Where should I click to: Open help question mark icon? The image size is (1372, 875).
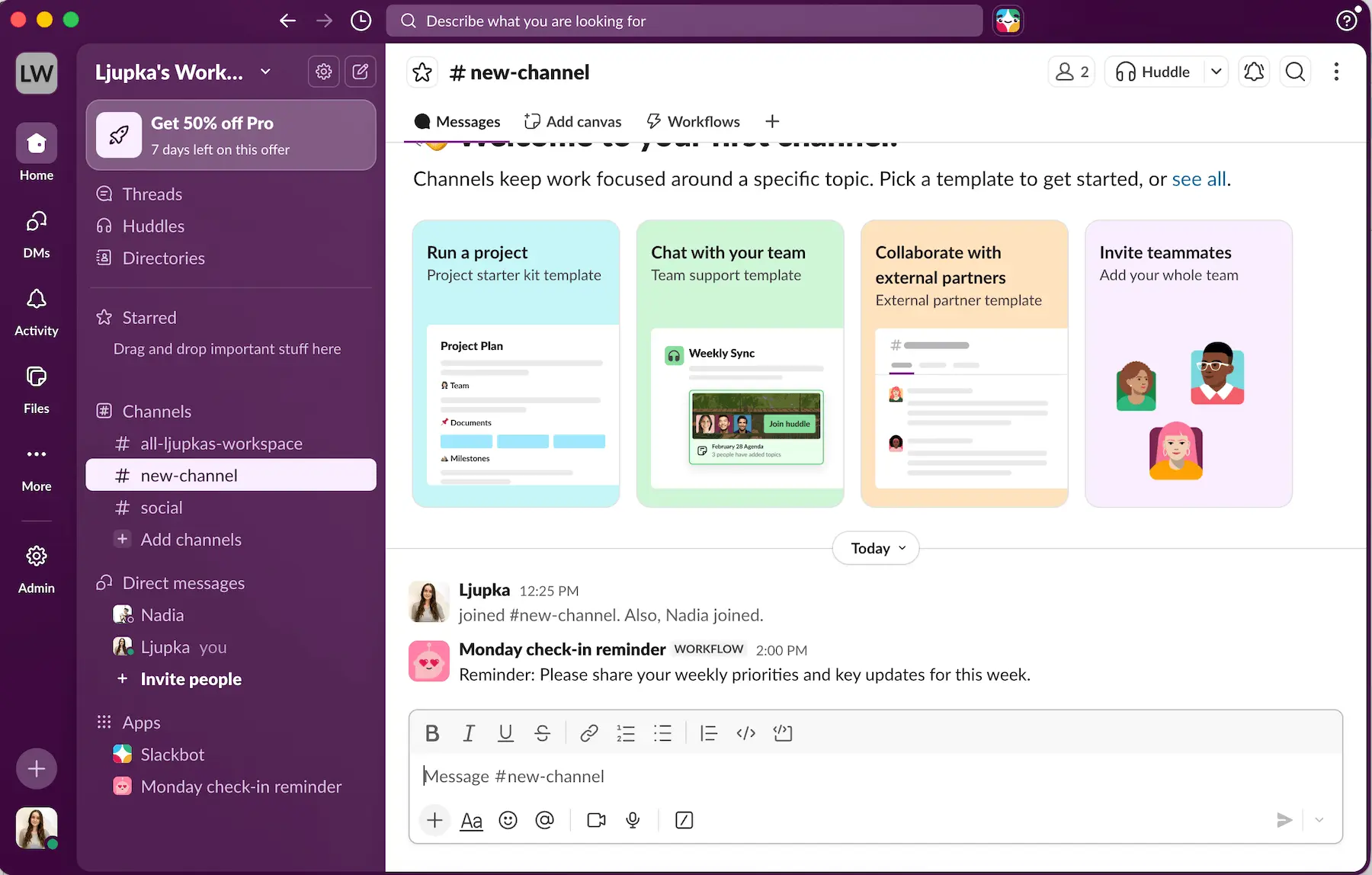[1347, 21]
